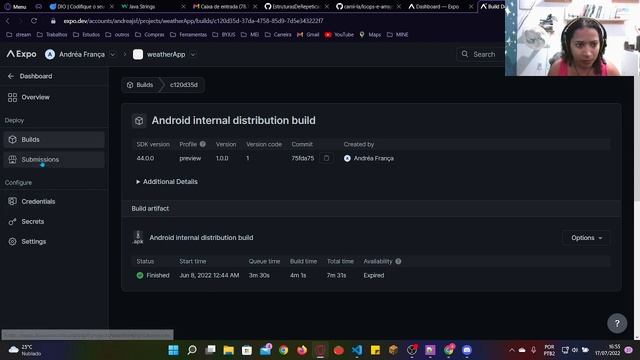Screen dimensions: 640x360
Task: Click the Builds breadcrumb
Action: 140,85
